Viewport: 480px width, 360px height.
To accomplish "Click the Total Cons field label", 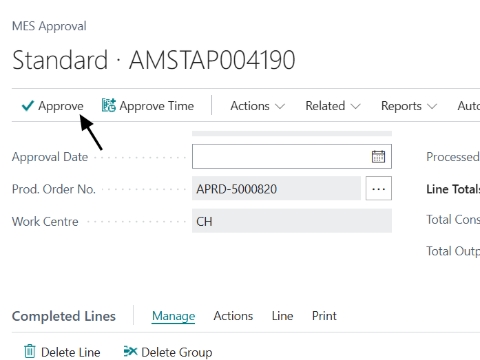I will click(453, 219).
